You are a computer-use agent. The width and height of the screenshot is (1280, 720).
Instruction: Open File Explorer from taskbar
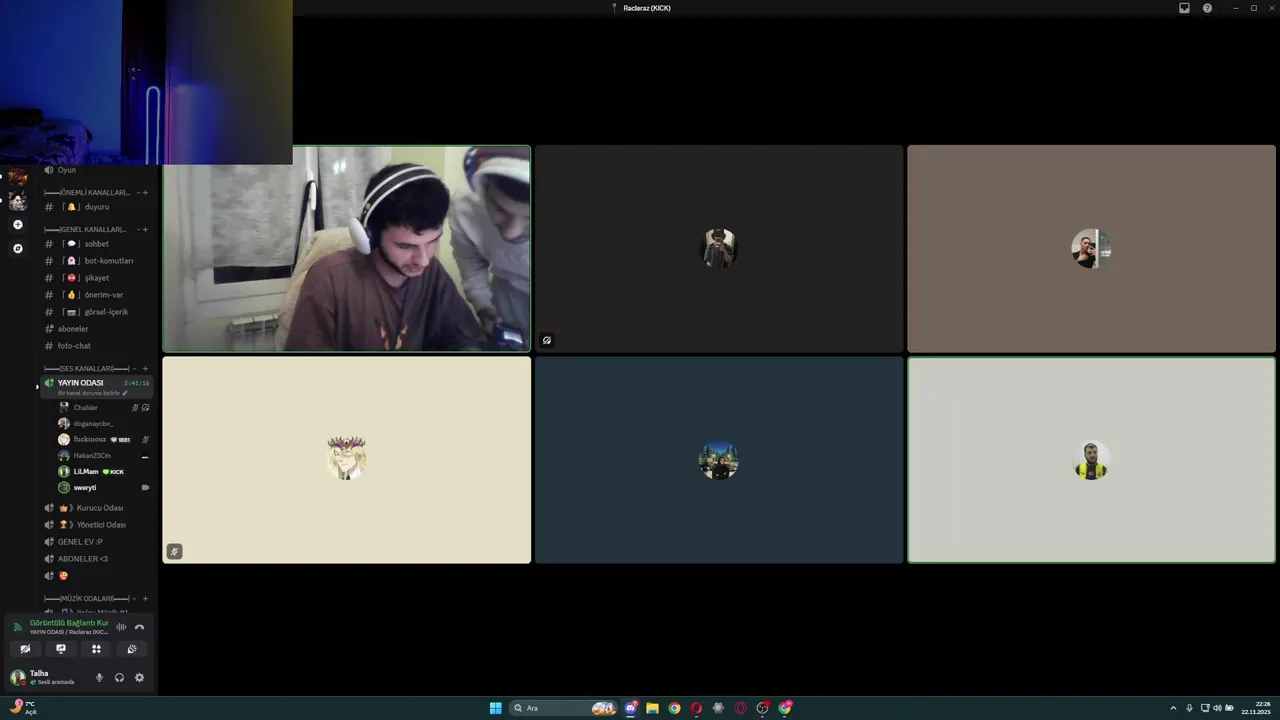pyautogui.click(x=652, y=708)
